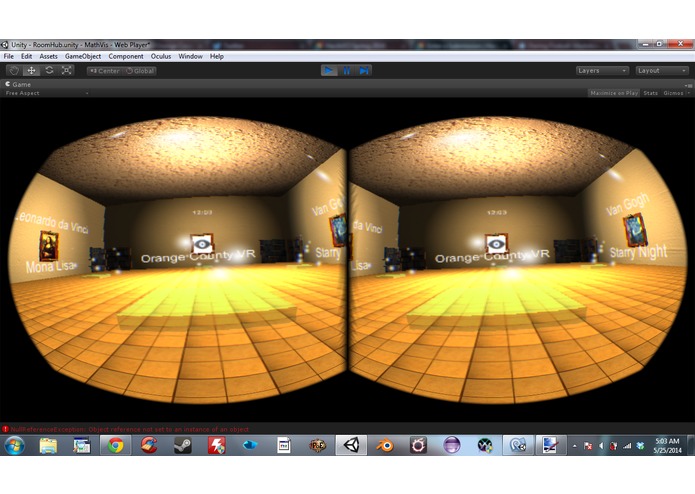
Task: Stop play mode with the Play button
Action: tap(329, 70)
